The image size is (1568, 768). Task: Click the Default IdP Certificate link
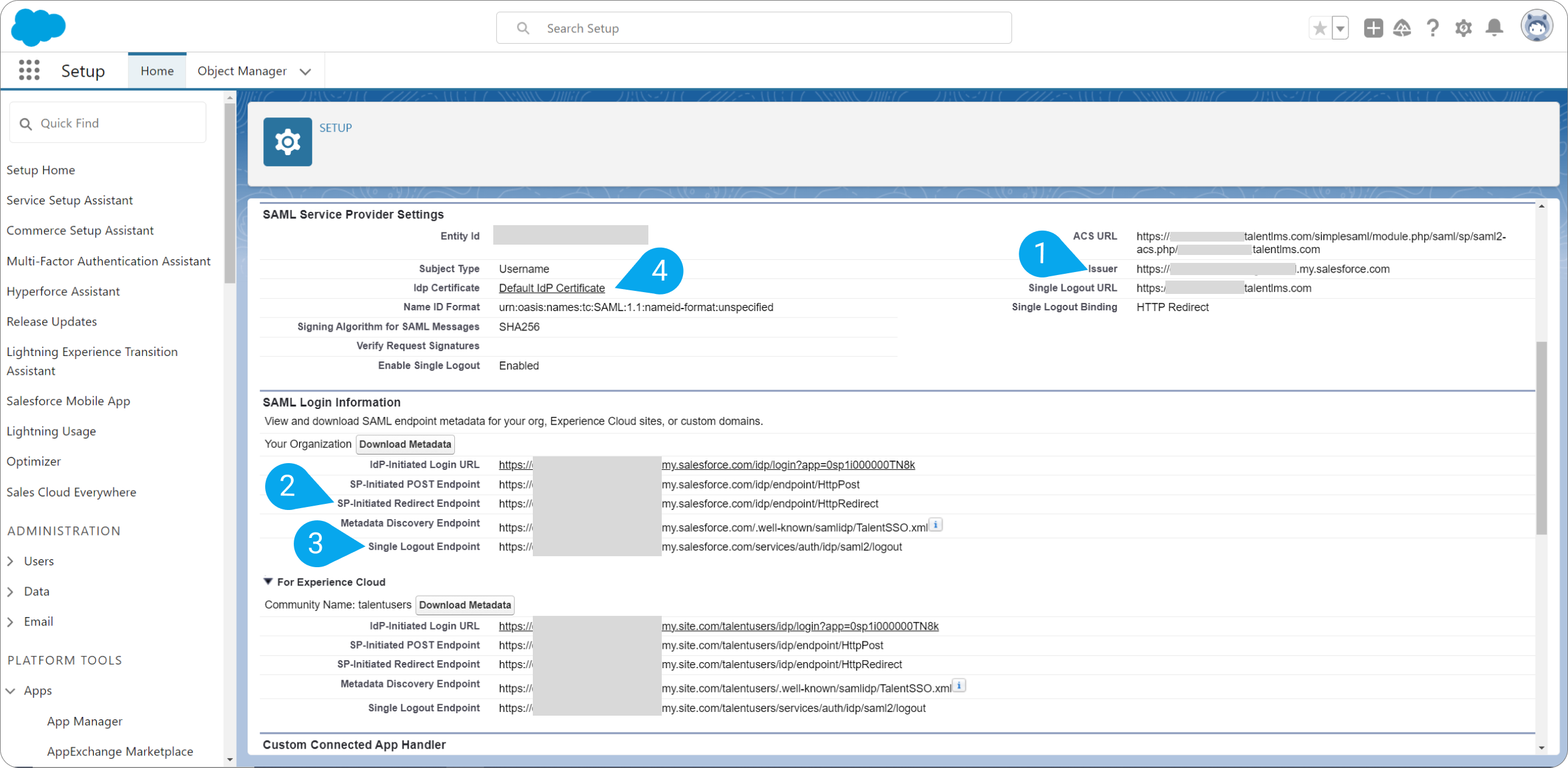(552, 288)
